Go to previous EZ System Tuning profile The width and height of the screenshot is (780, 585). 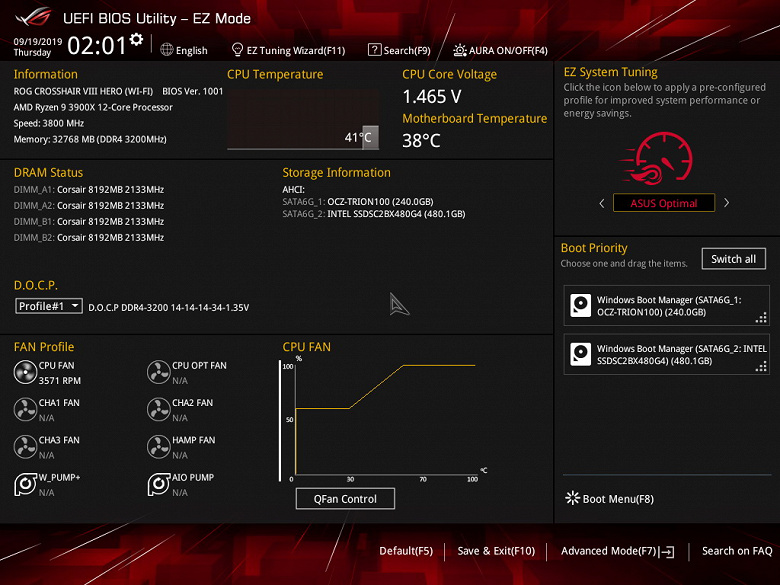pyautogui.click(x=602, y=203)
